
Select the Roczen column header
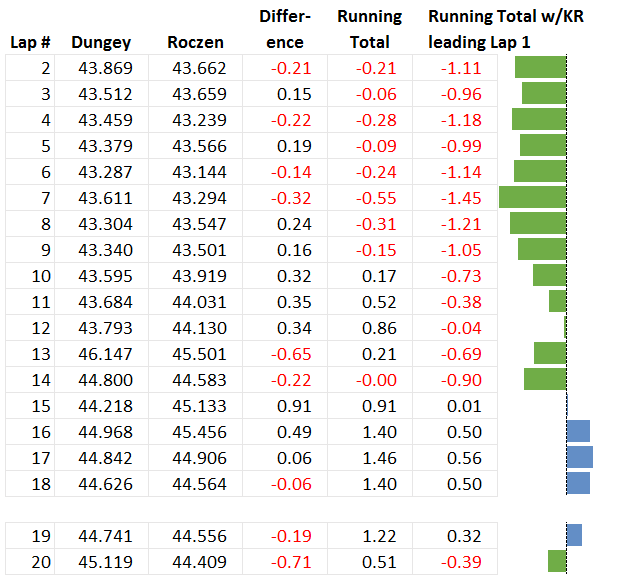coord(196,43)
